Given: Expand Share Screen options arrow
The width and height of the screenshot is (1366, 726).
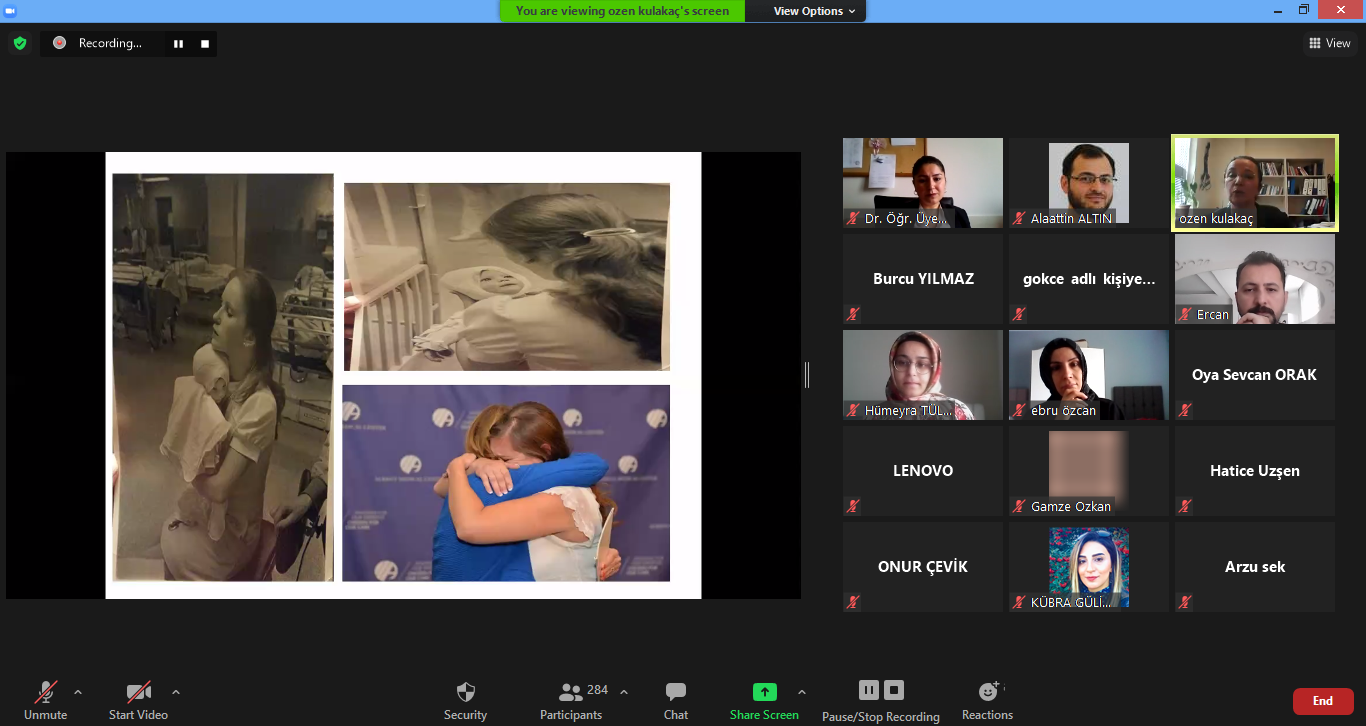Looking at the screenshot, I should tap(801, 692).
